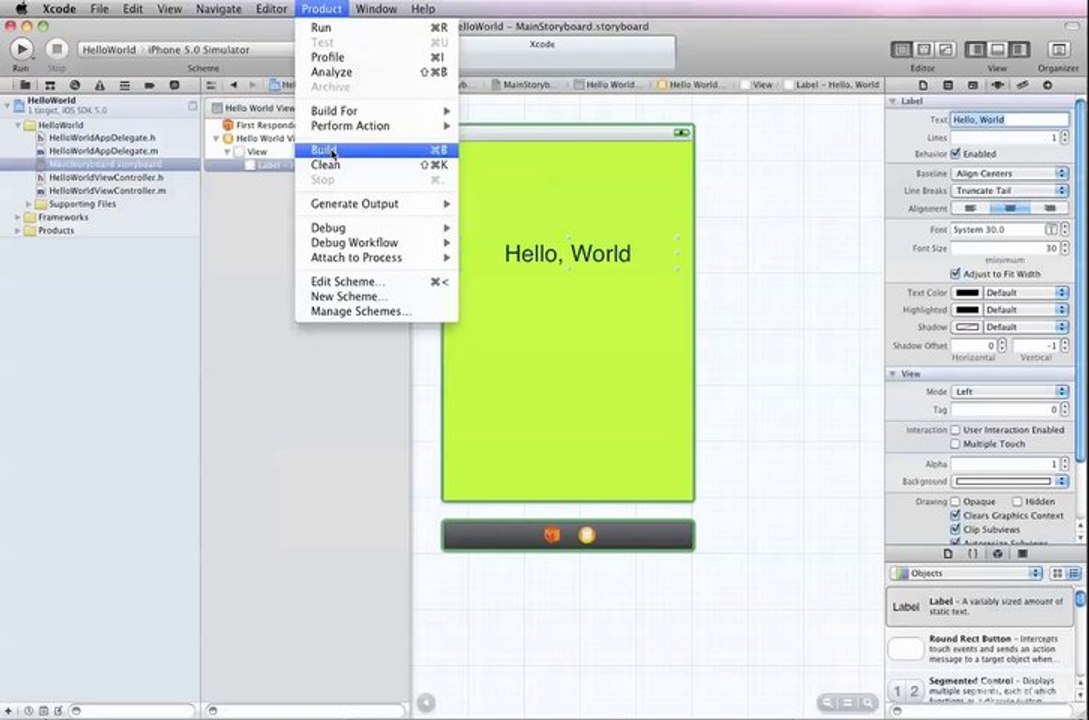Viewport: 1089px width, 720px height.
Task: Open the Line Breaks Truncate Tail dropdown
Action: [x=1009, y=190]
